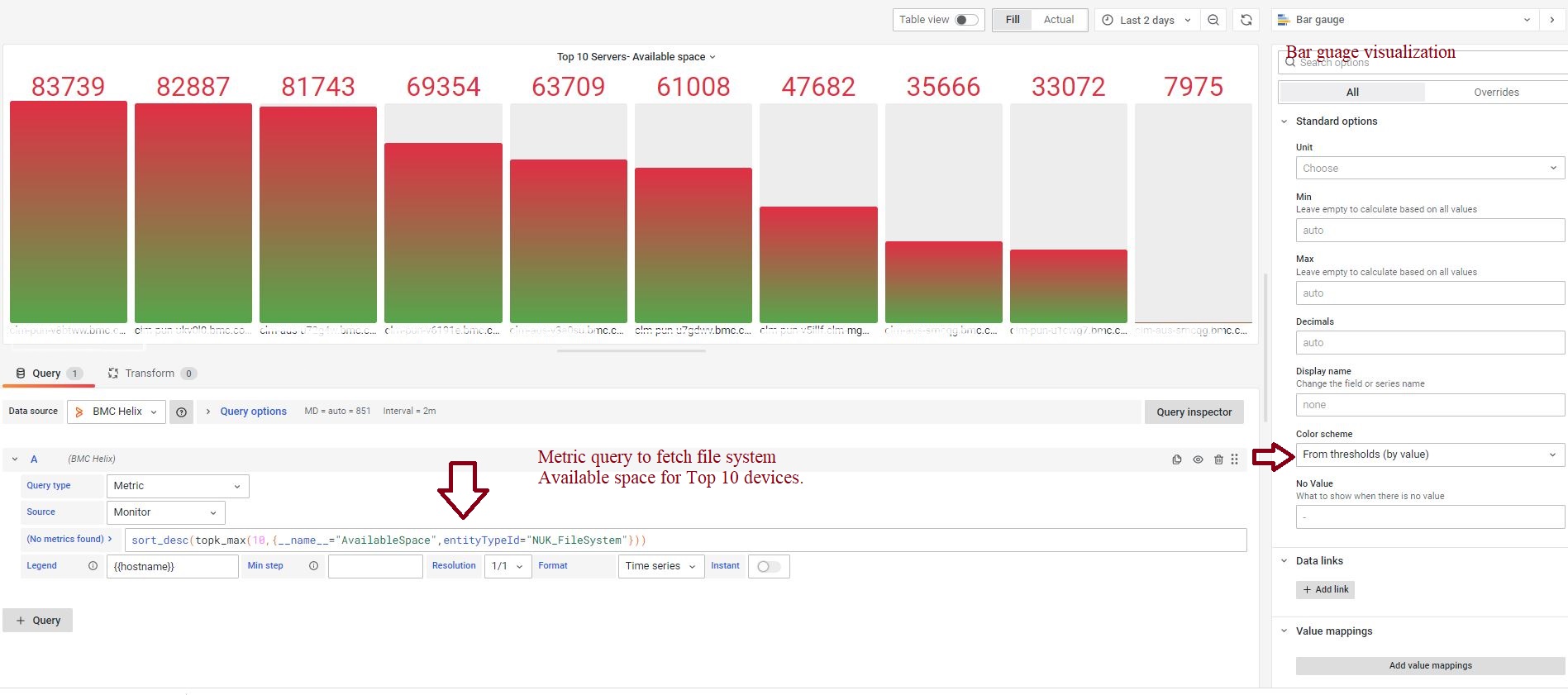Click the Legend info icon
Screen dimensions: 1568x695
click(93, 566)
